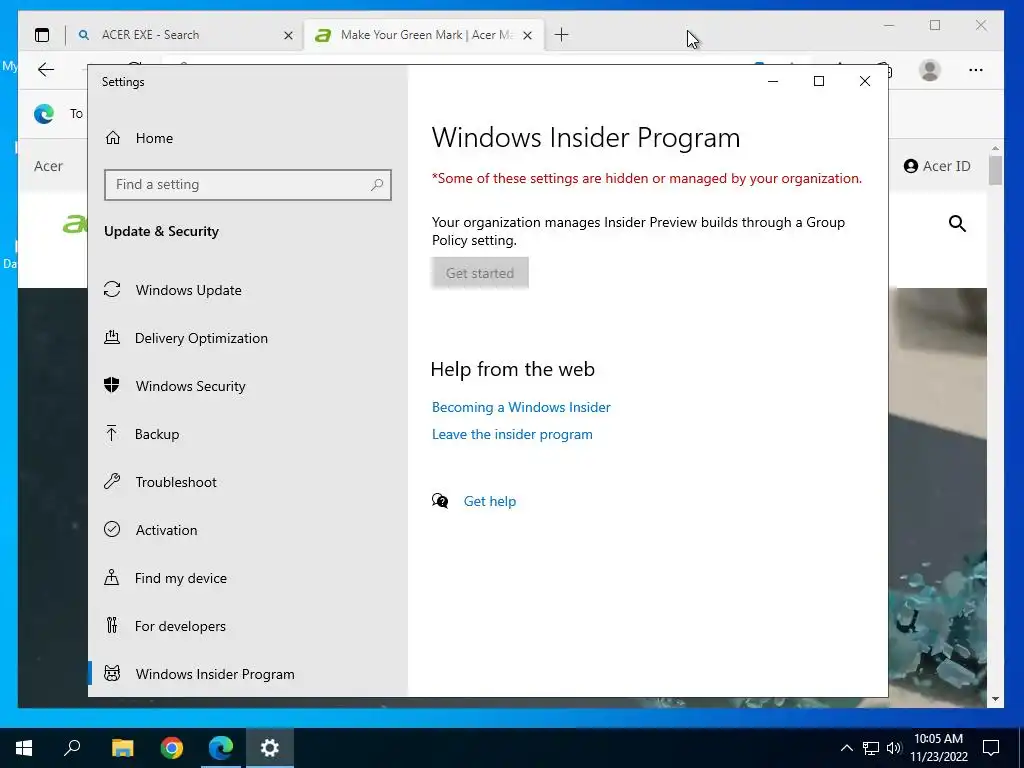Screen dimensions: 1024x768
Task: Click the Edge back arrow button
Action: point(46,70)
